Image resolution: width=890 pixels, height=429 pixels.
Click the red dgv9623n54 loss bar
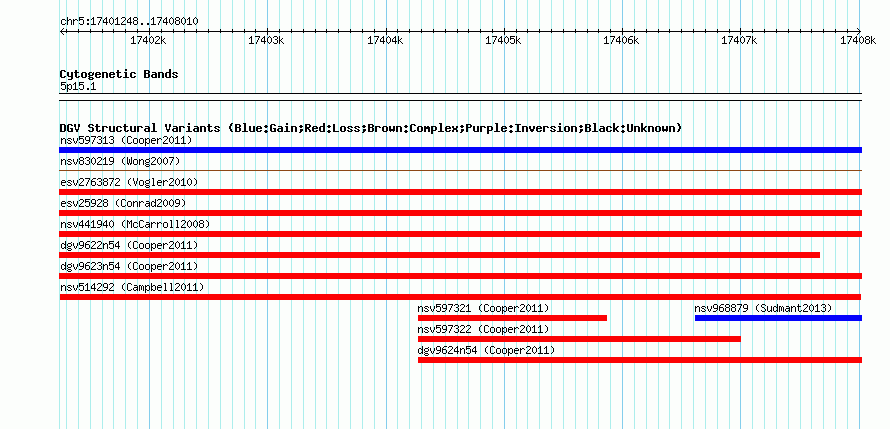point(460,276)
